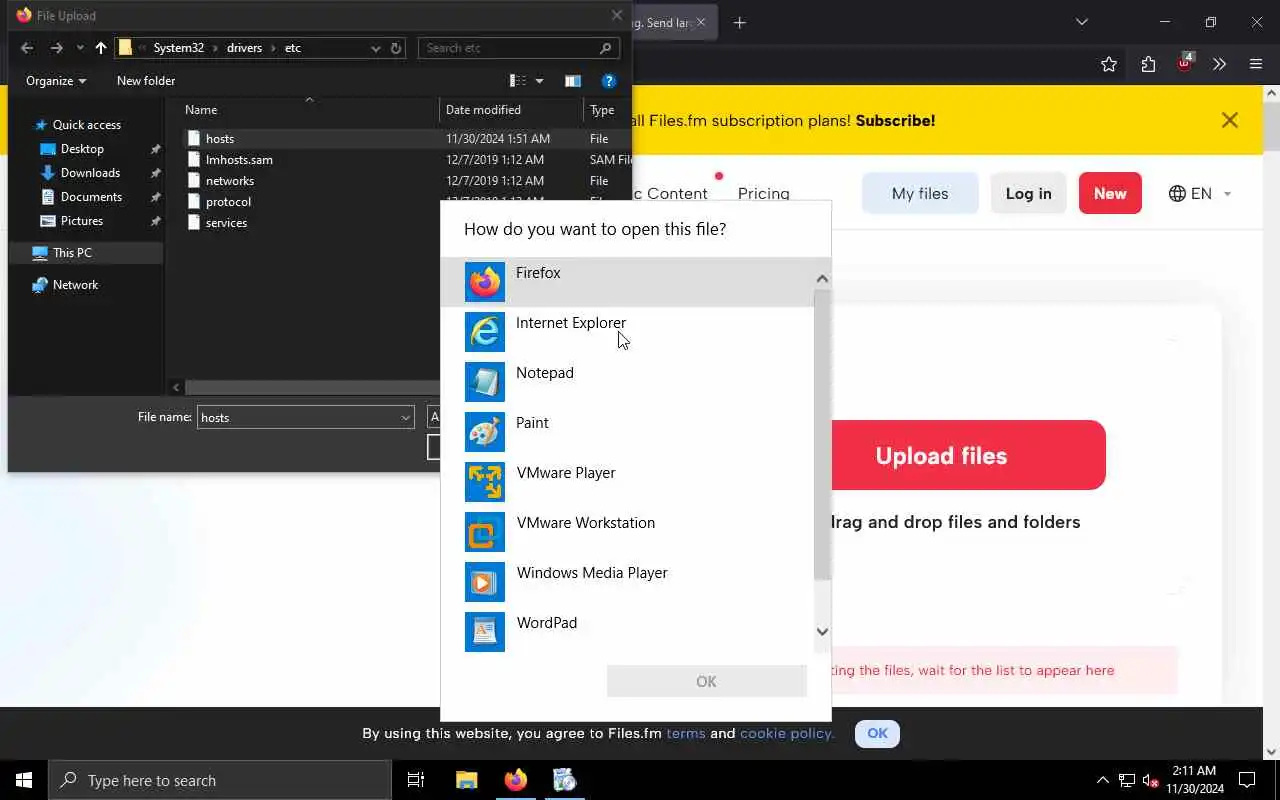List all Firefox tabs dropdown
Viewport: 1280px width, 800px height.
point(1081,22)
